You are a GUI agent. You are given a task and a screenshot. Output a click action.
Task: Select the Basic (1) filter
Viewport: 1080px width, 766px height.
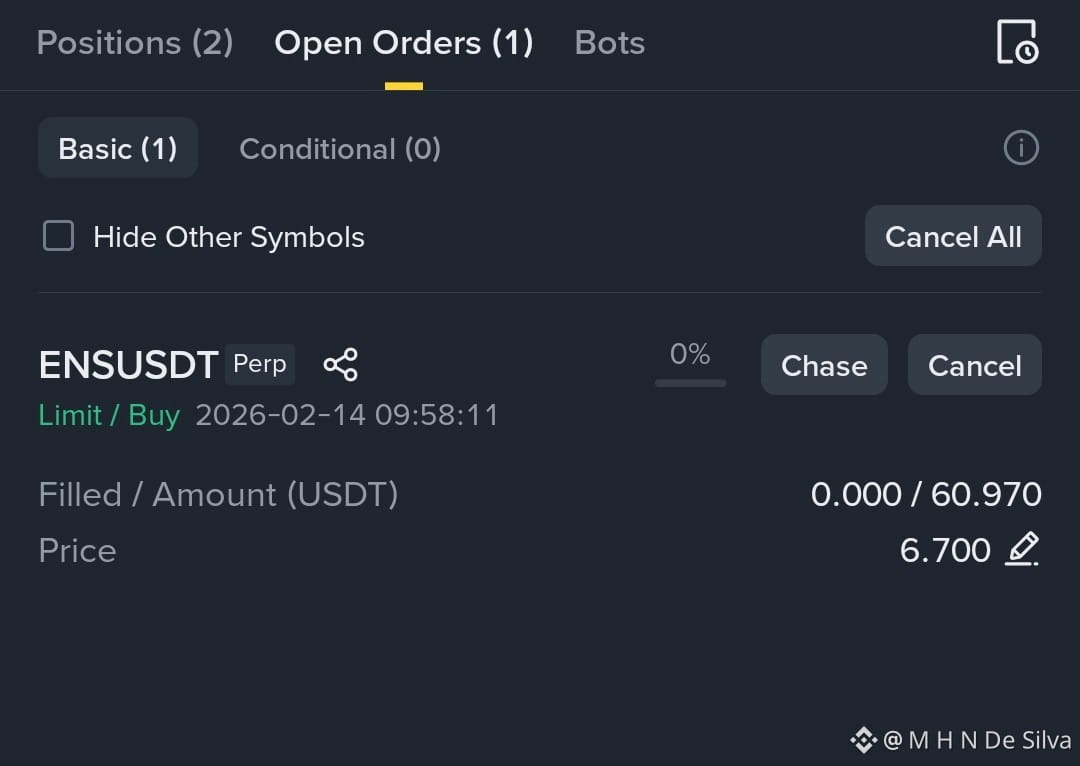coord(118,148)
